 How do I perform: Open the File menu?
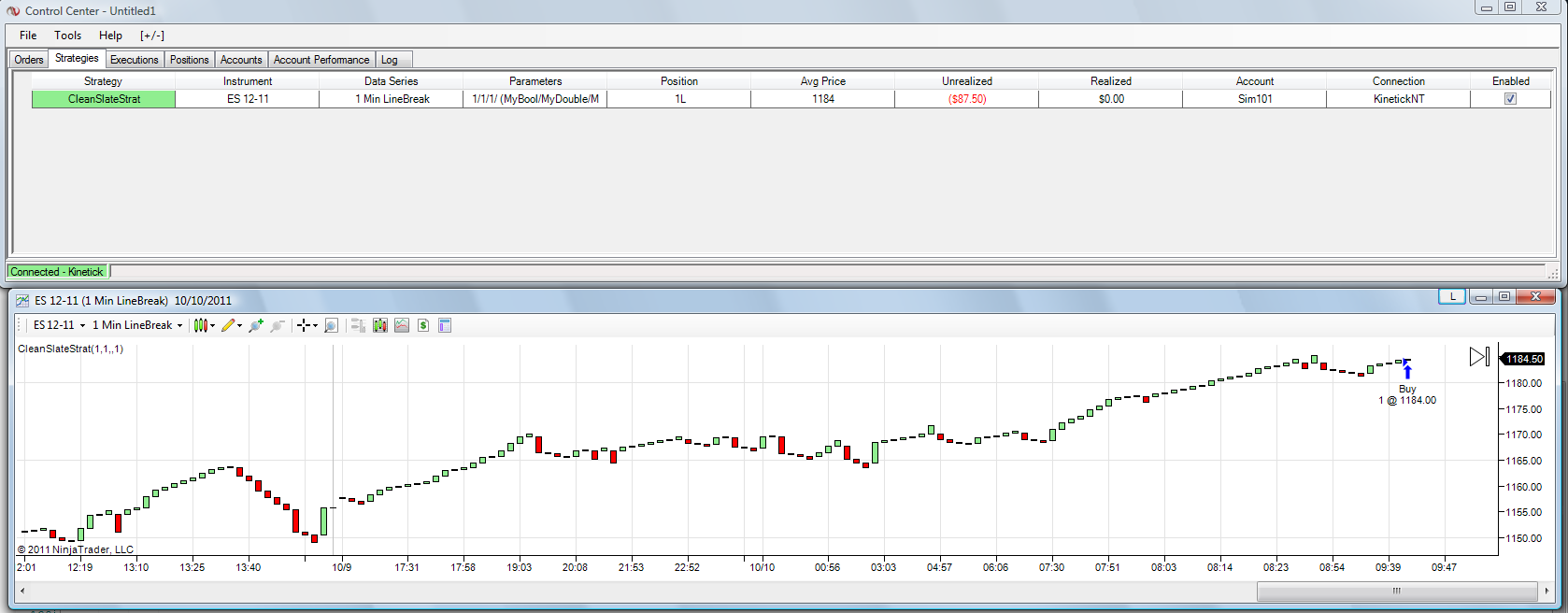(x=28, y=36)
